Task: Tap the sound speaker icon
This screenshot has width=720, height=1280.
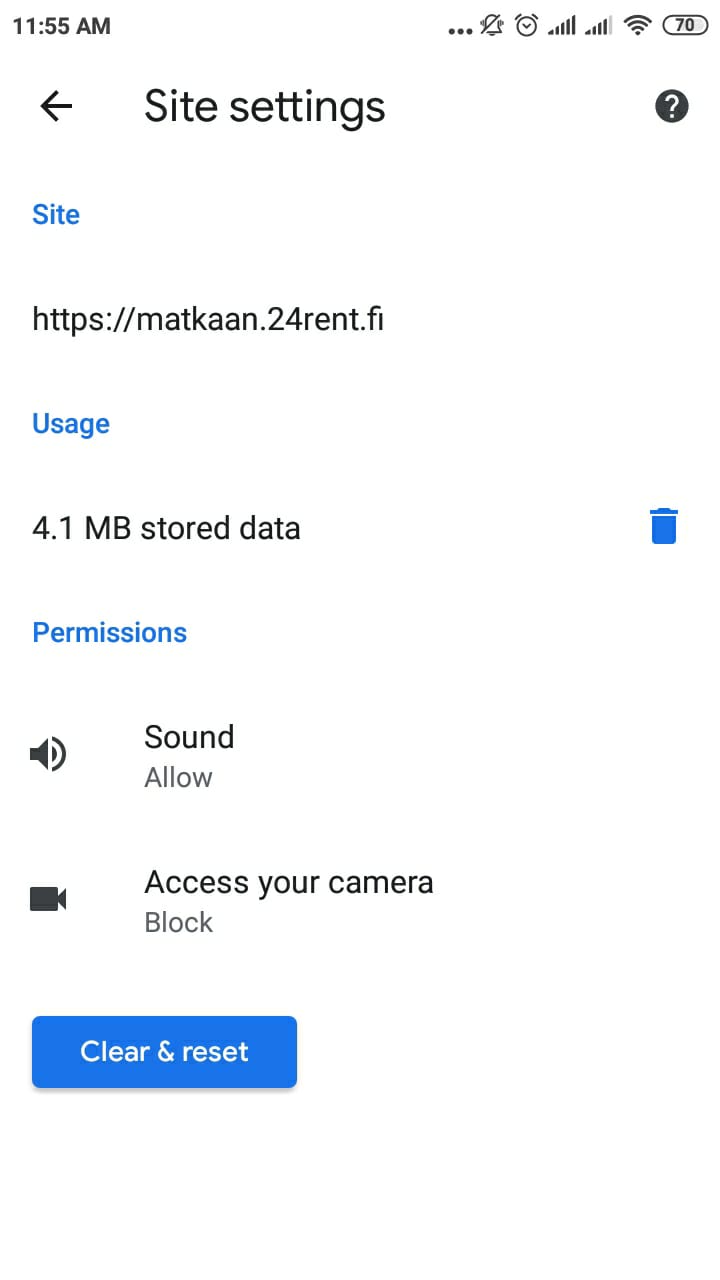Action: [48, 754]
